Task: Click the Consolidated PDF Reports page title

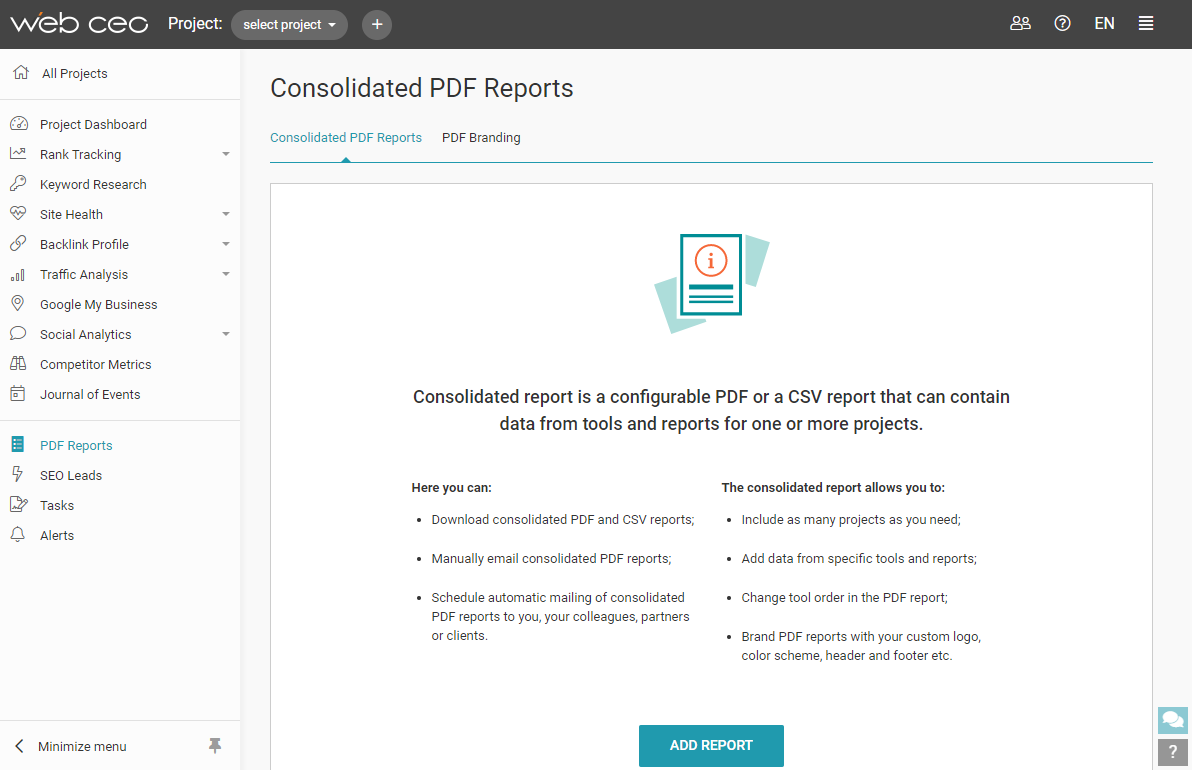Action: pos(422,88)
